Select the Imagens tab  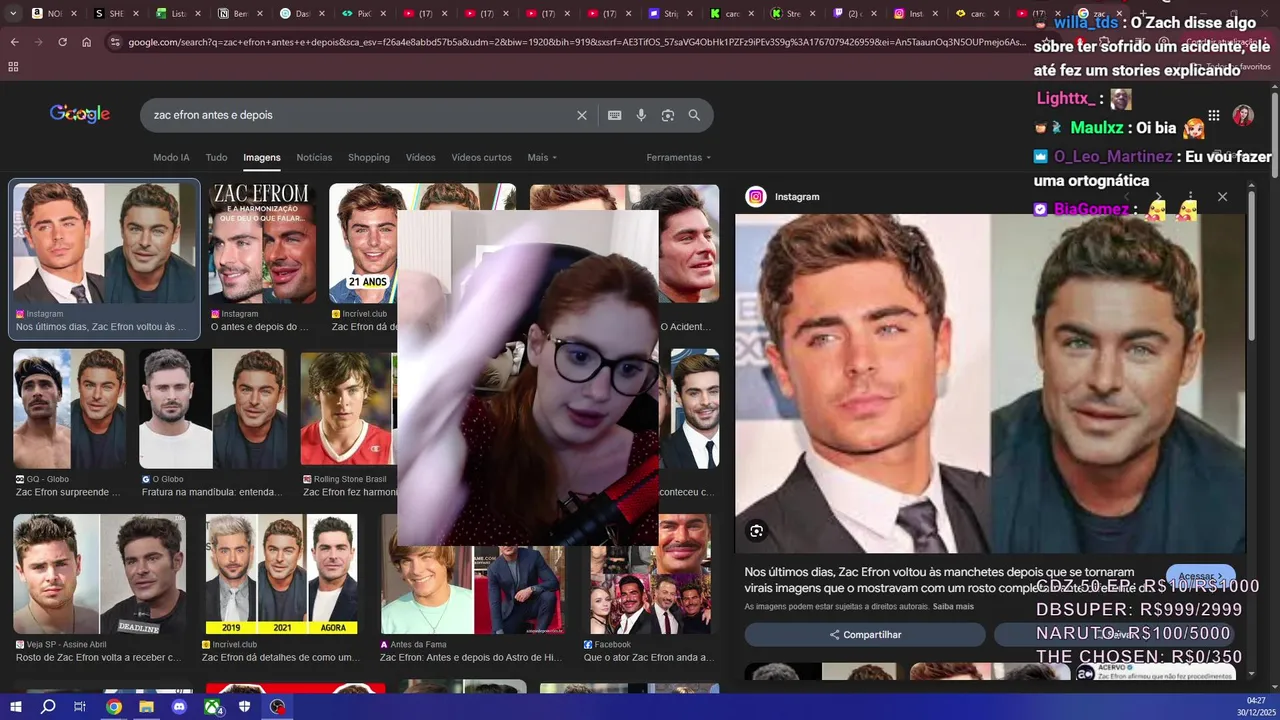tap(262, 157)
